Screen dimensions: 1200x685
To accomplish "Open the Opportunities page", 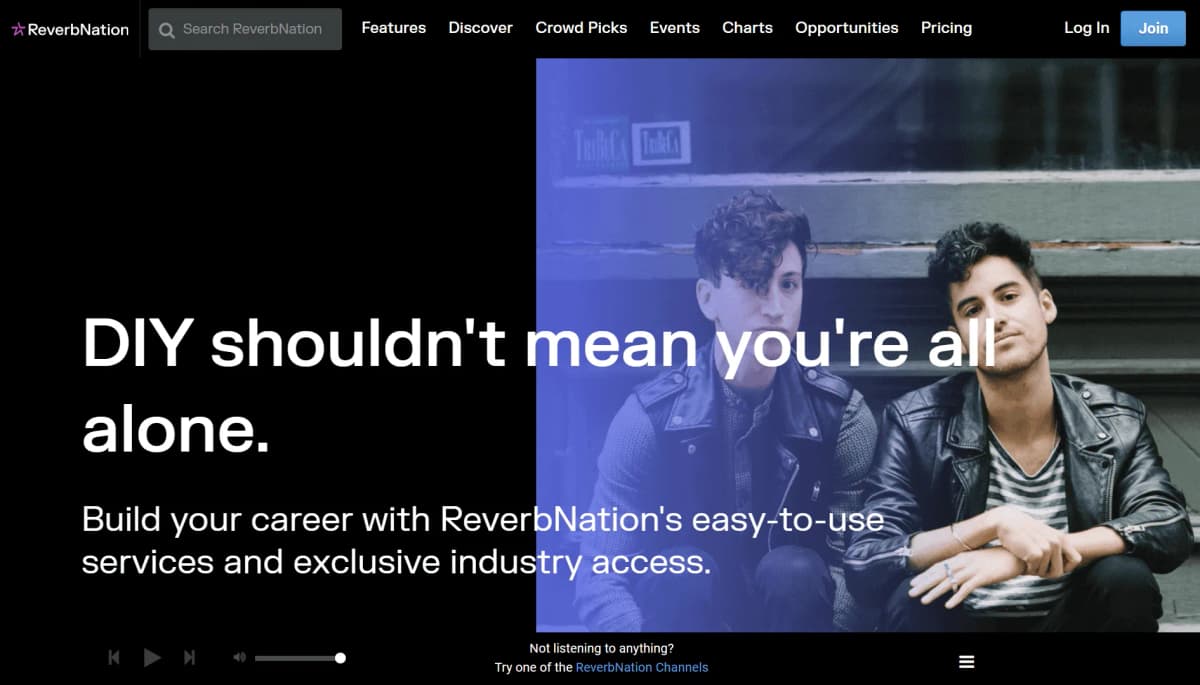I will 847,28.
